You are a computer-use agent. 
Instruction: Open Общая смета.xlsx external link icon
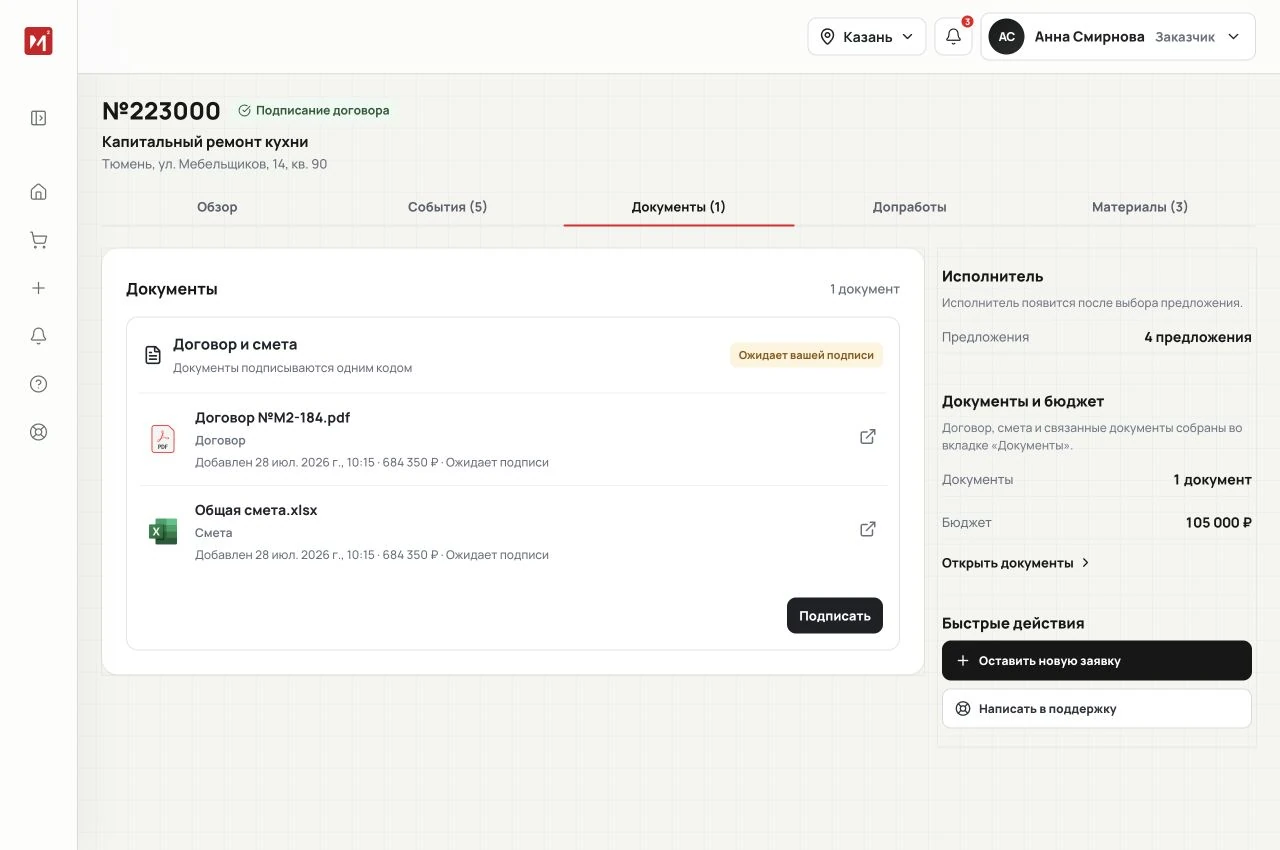tap(868, 529)
